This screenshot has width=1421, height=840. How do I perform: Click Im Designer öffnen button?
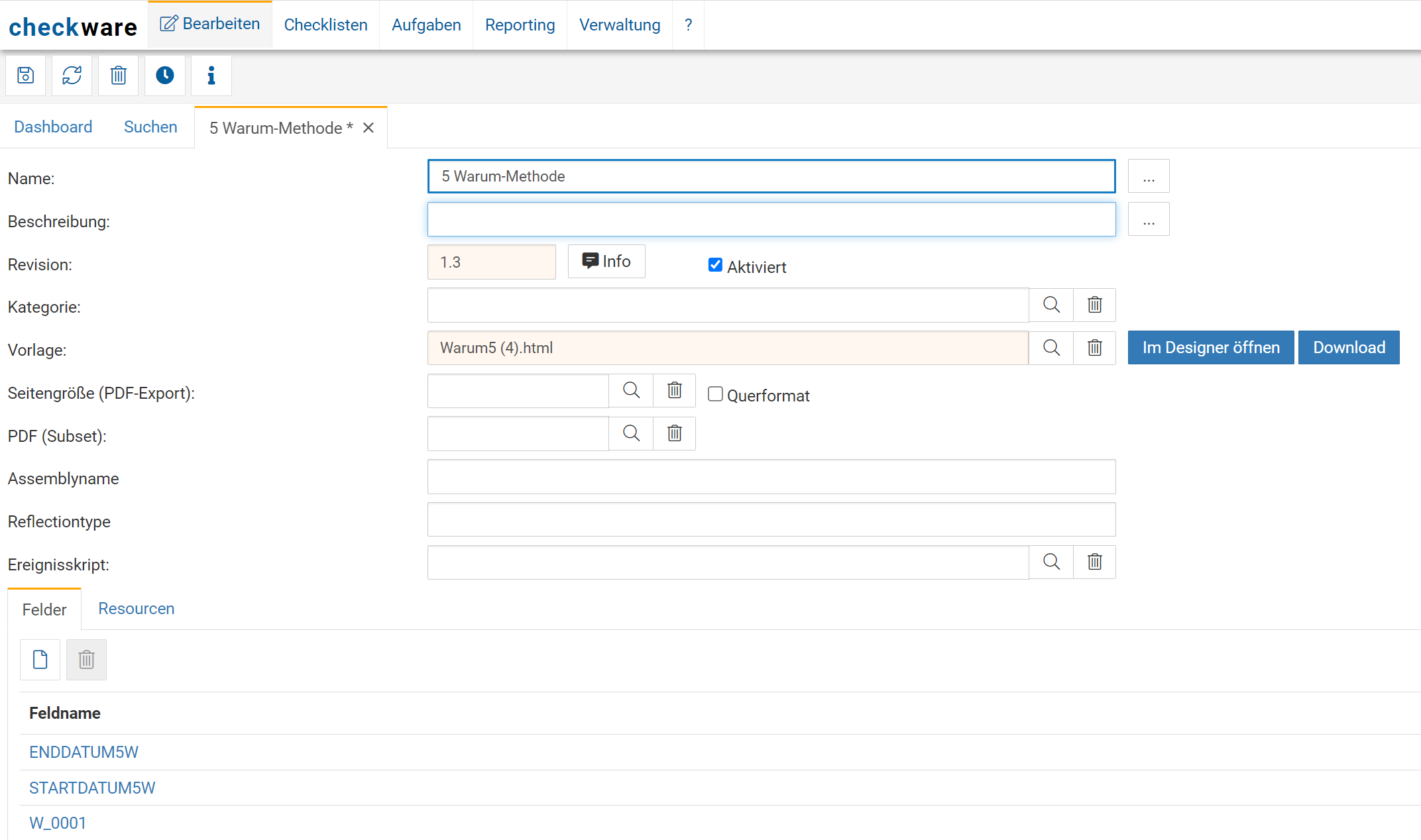click(1210, 348)
